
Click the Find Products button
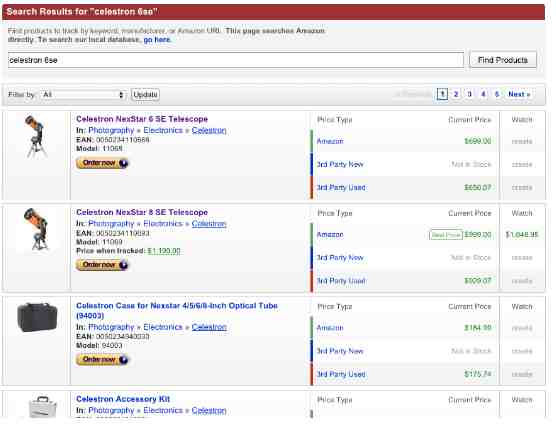point(502,60)
